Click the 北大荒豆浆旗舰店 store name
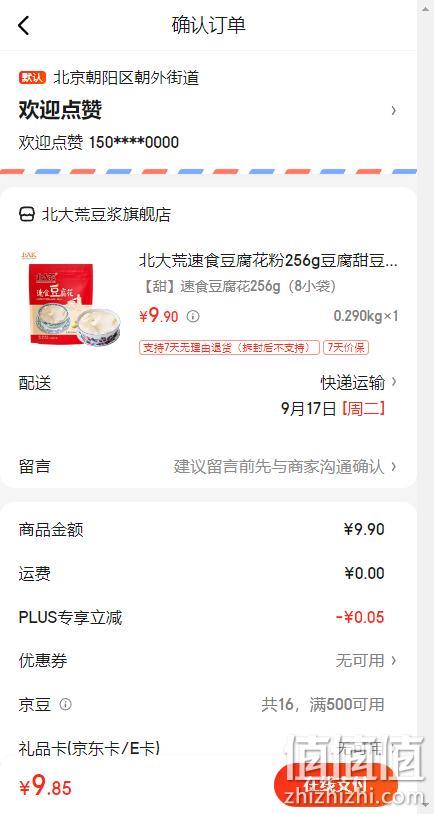Image resolution: width=434 pixels, height=814 pixels. (106, 214)
